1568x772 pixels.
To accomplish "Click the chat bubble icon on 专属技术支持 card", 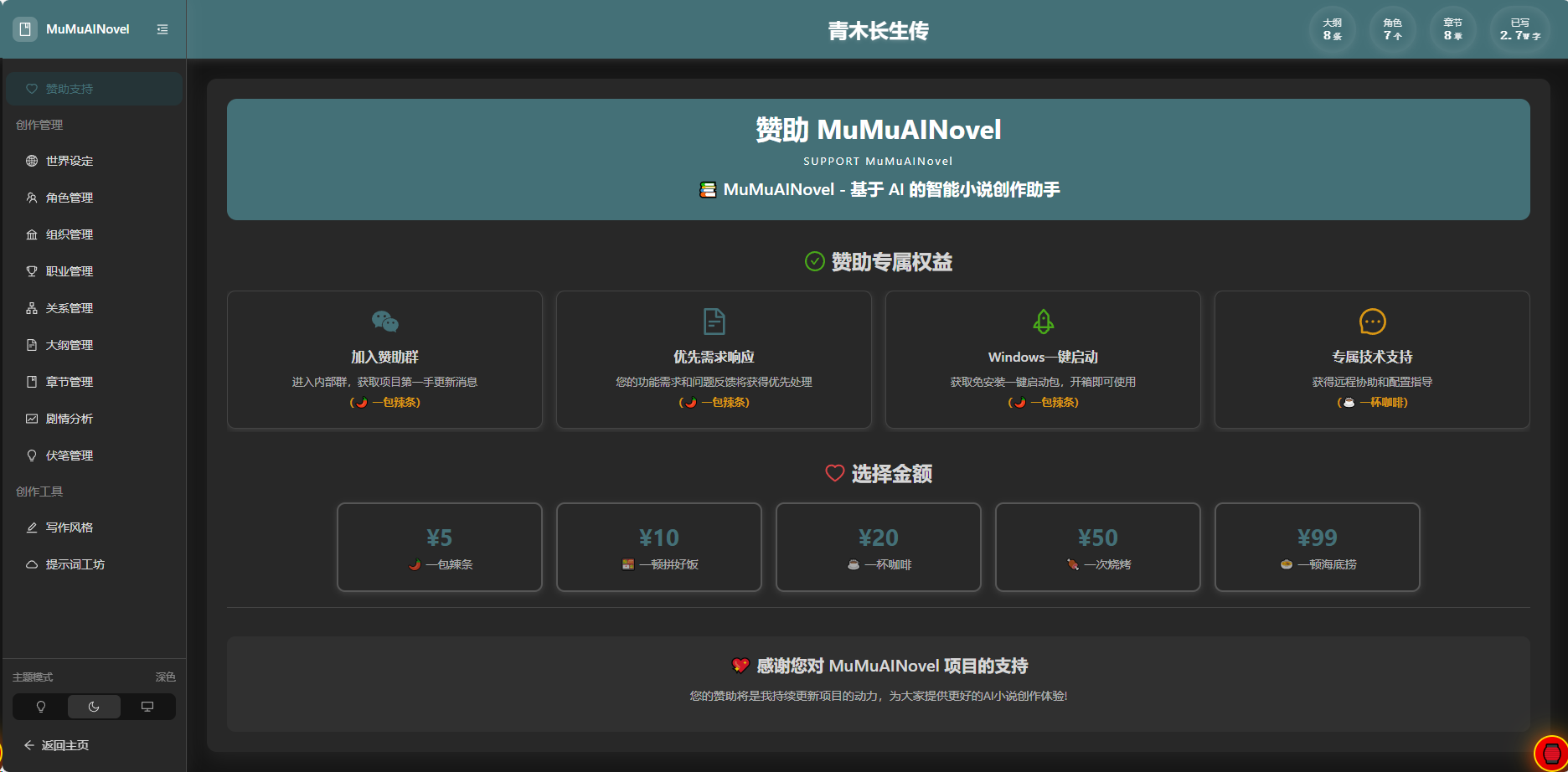I will [1373, 322].
